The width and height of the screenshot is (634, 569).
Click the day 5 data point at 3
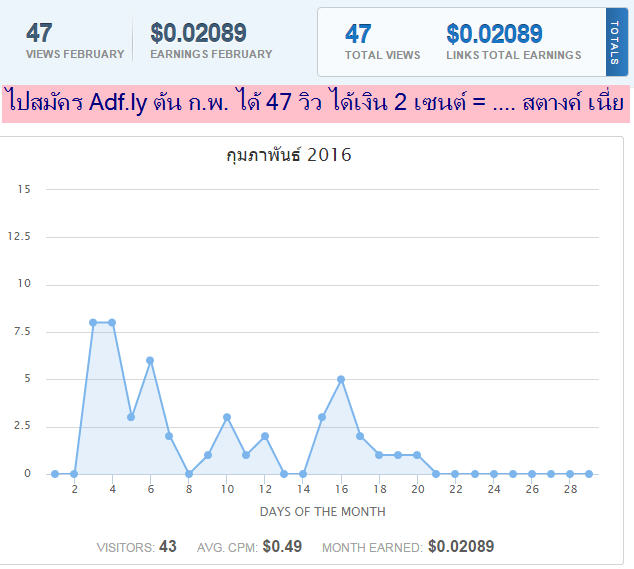[131, 417]
